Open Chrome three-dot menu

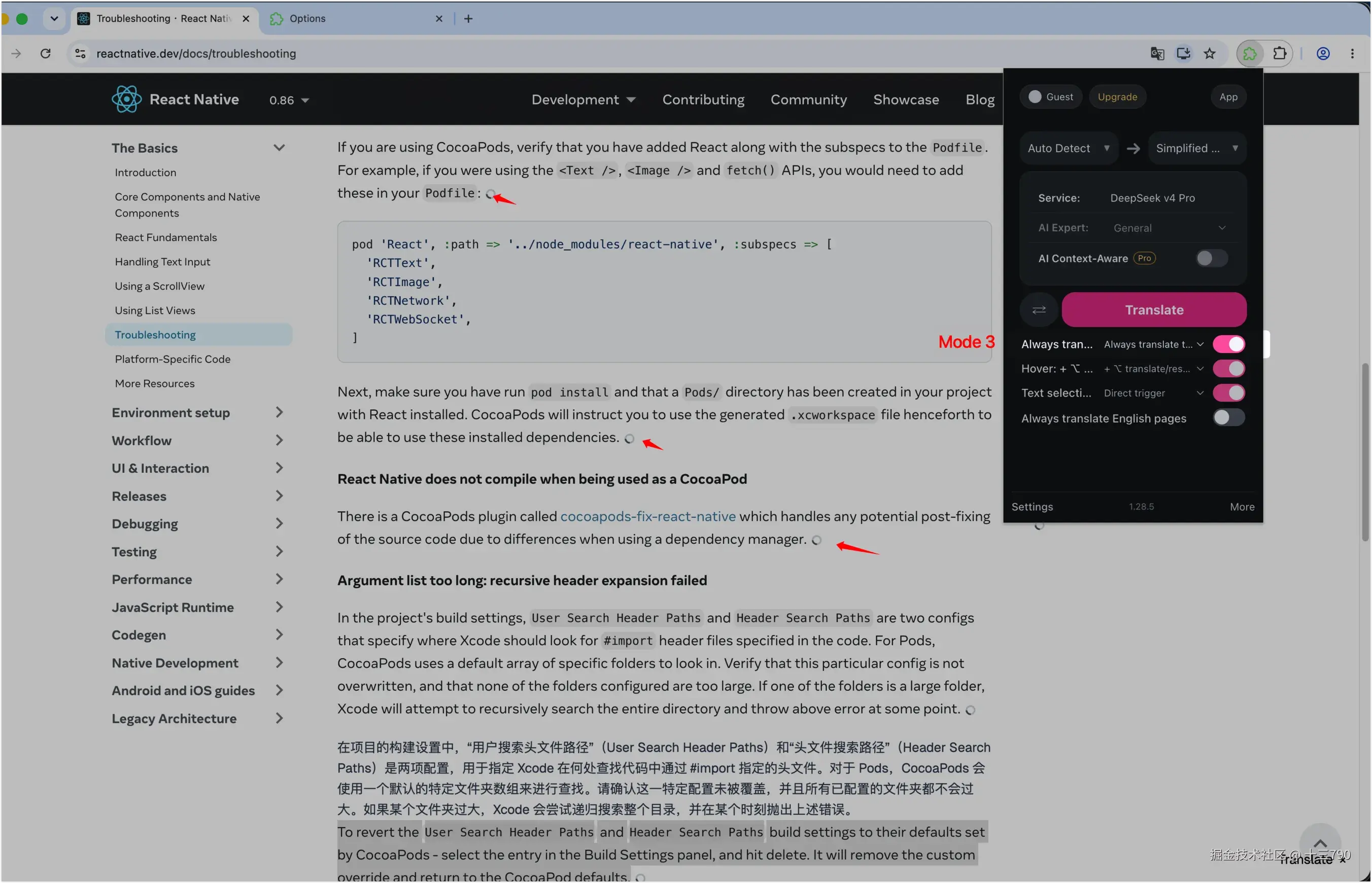(1352, 53)
